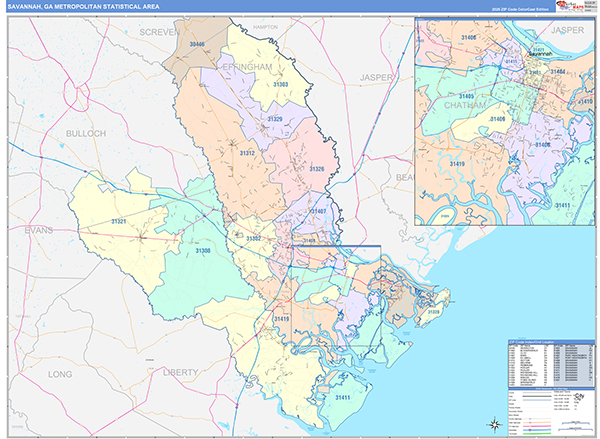Select the brown 30446 ZIP code area
The width and height of the screenshot is (600, 439).
197,45
